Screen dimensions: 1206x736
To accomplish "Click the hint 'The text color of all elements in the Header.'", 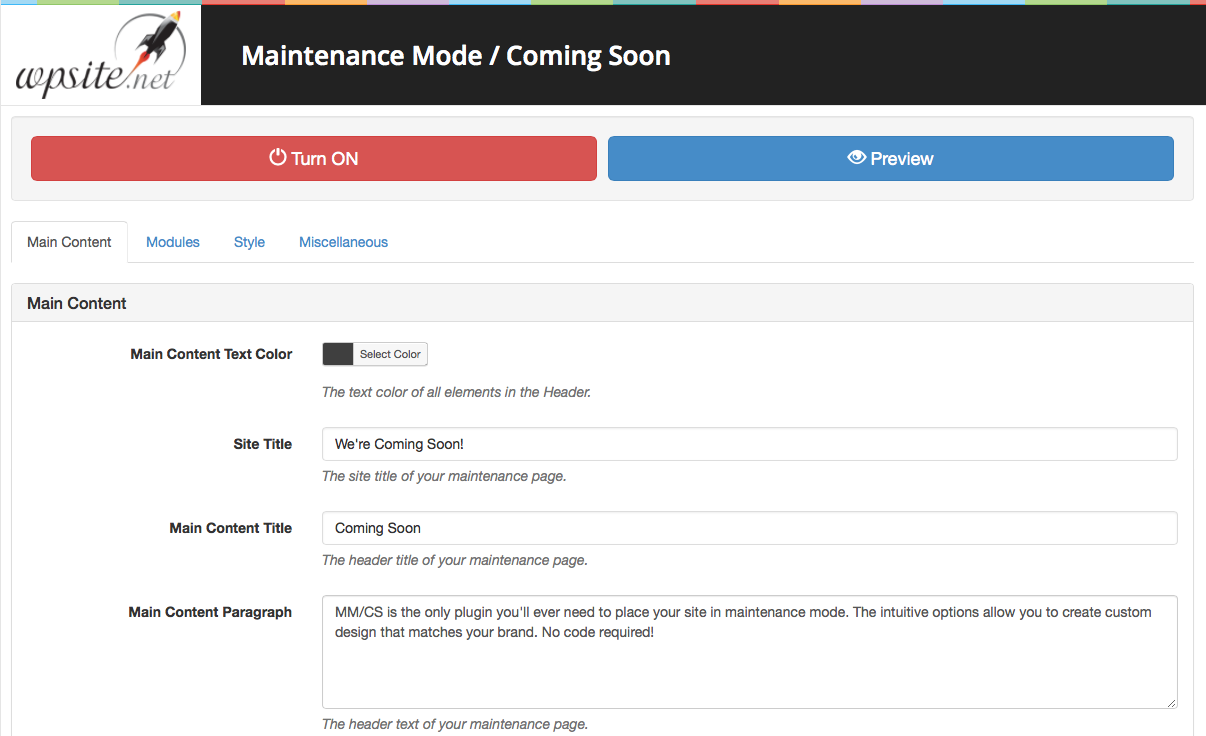I will click(457, 392).
